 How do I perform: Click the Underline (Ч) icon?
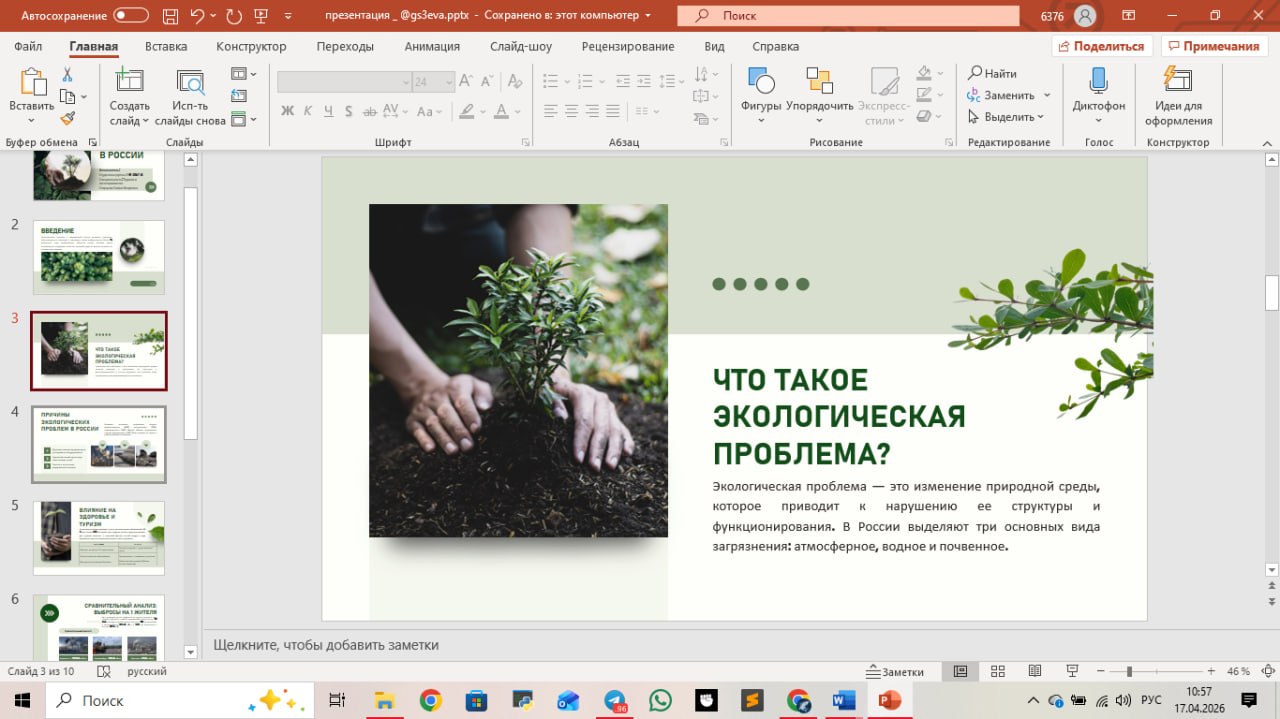(329, 111)
